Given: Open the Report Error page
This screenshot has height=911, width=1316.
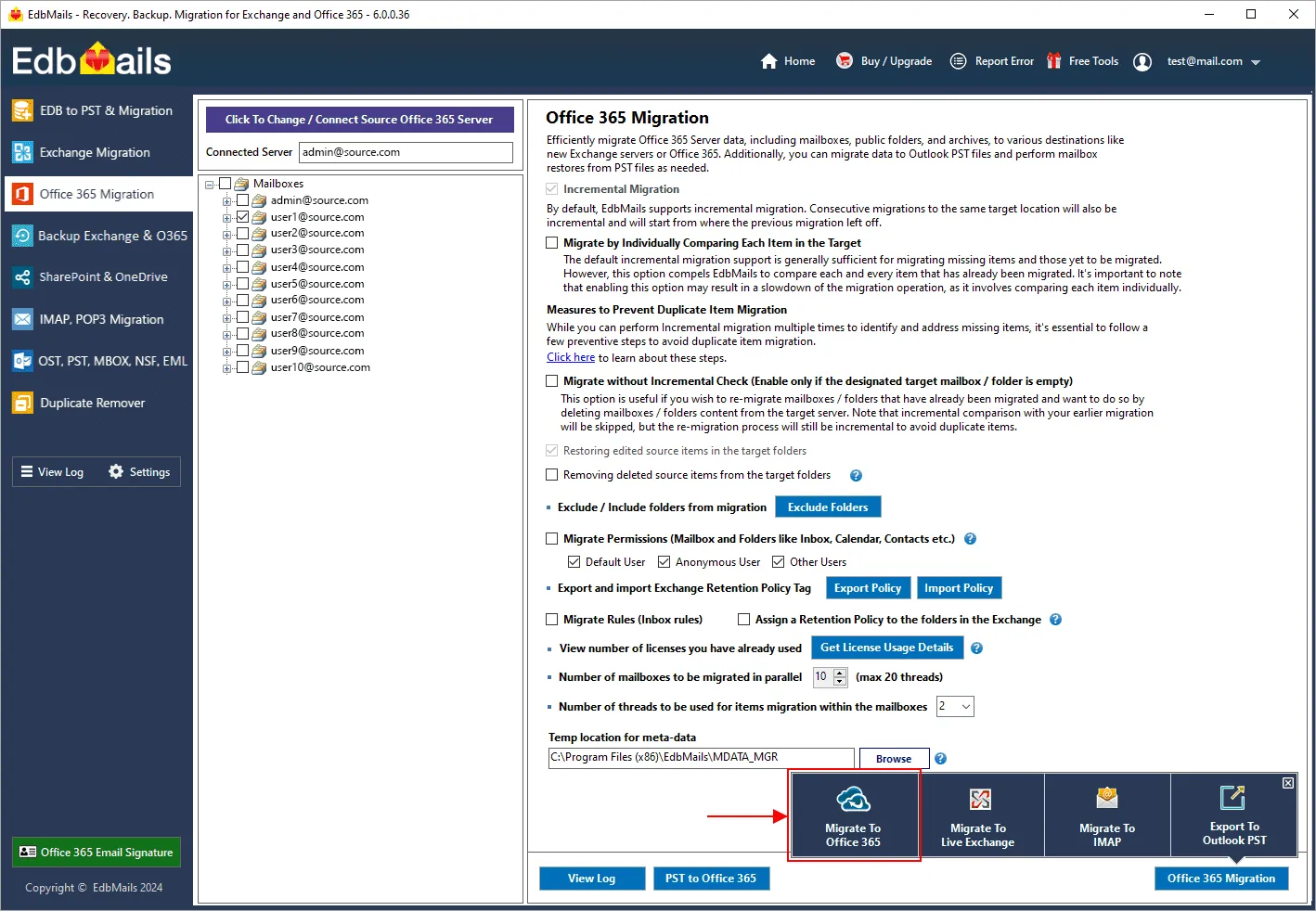Looking at the screenshot, I should point(1003,61).
